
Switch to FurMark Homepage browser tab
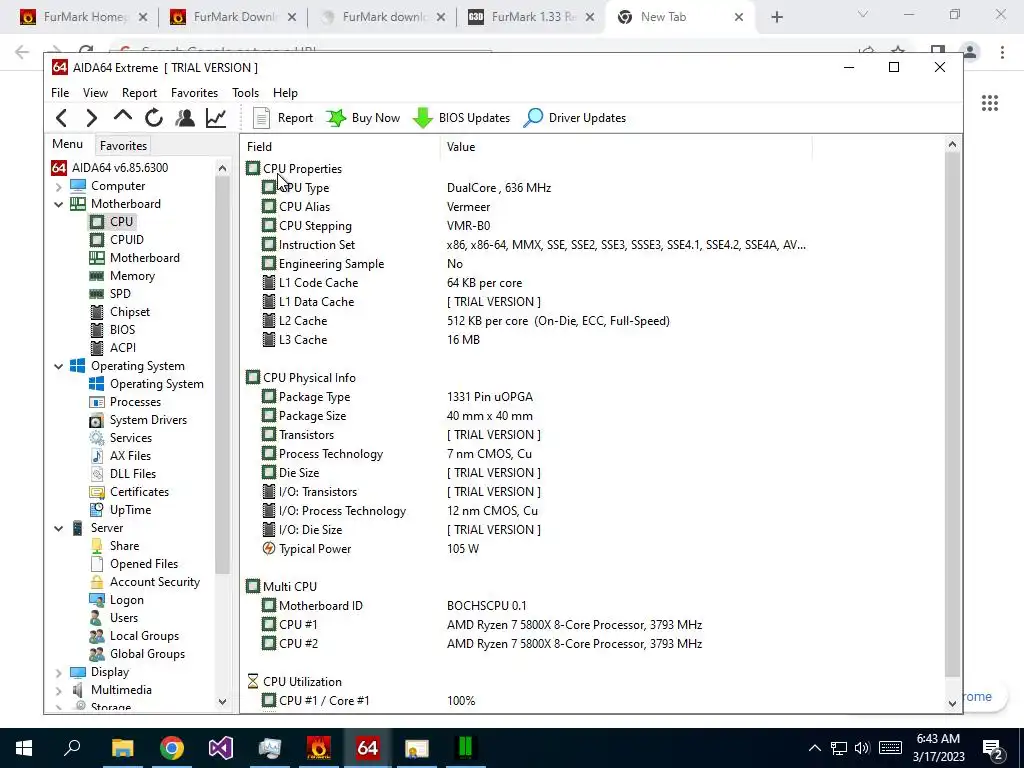click(x=85, y=17)
